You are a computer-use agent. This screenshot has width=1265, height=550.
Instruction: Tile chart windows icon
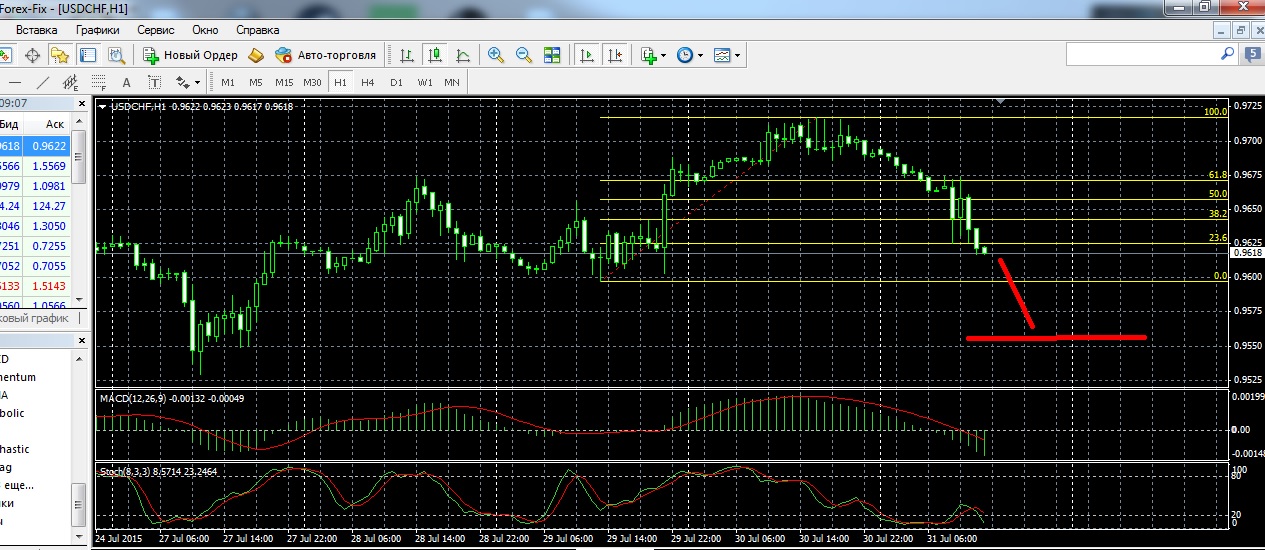tap(550, 55)
